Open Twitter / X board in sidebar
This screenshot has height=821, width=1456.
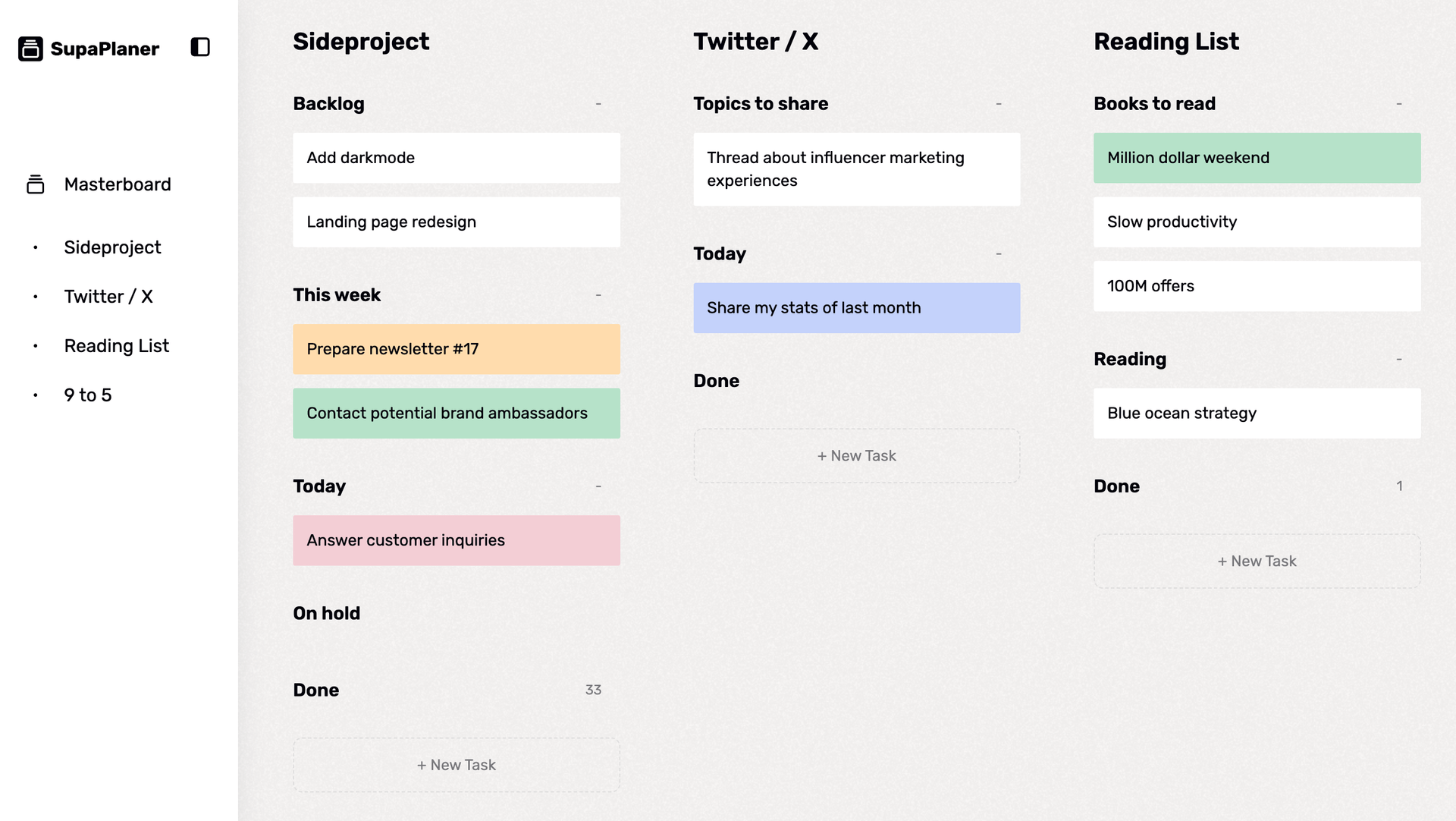pyautogui.click(x=108, y=297)
